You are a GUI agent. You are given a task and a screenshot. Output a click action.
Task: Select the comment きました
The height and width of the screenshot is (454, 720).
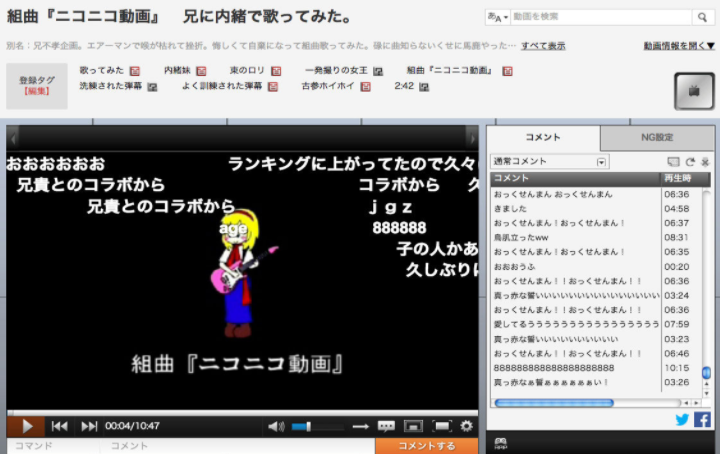[510, 209]
